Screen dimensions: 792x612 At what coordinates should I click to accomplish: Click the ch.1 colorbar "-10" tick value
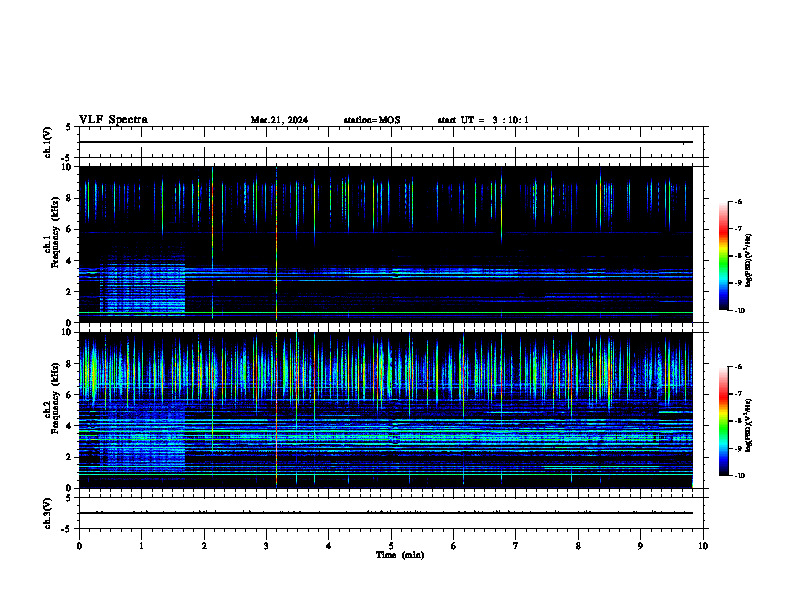click(739, 311)
